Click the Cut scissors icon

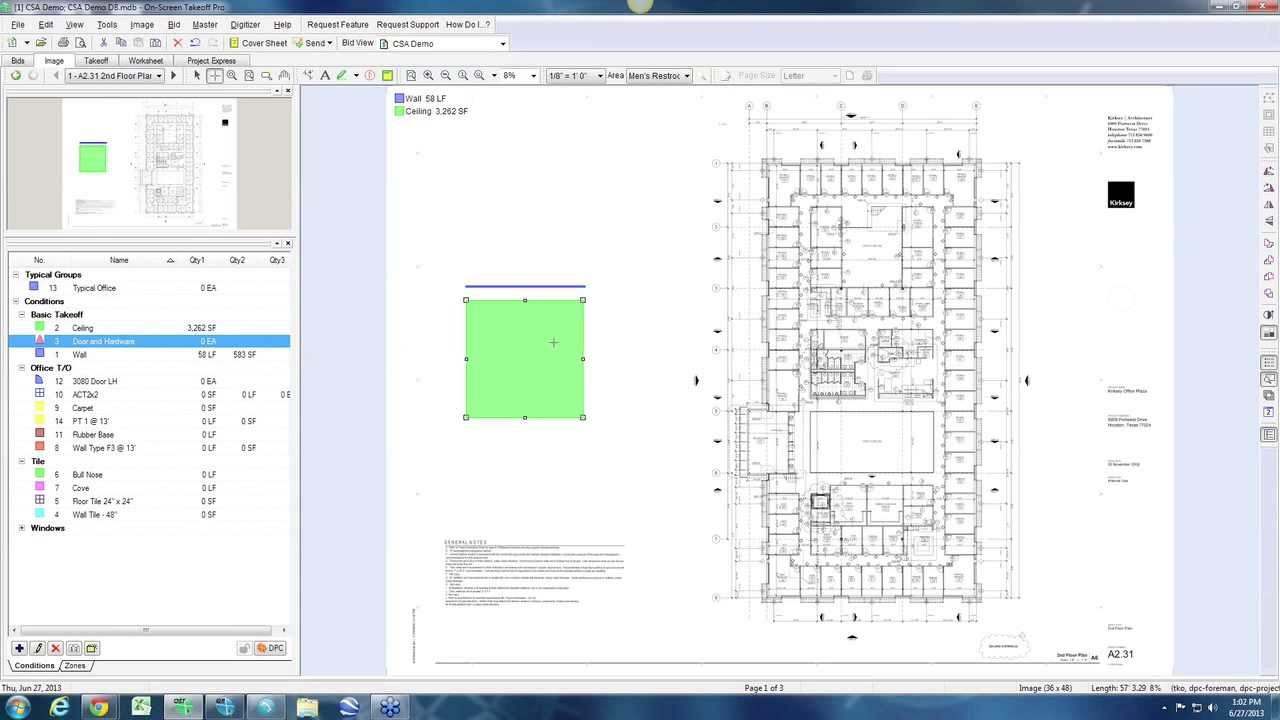coord(104,43)
